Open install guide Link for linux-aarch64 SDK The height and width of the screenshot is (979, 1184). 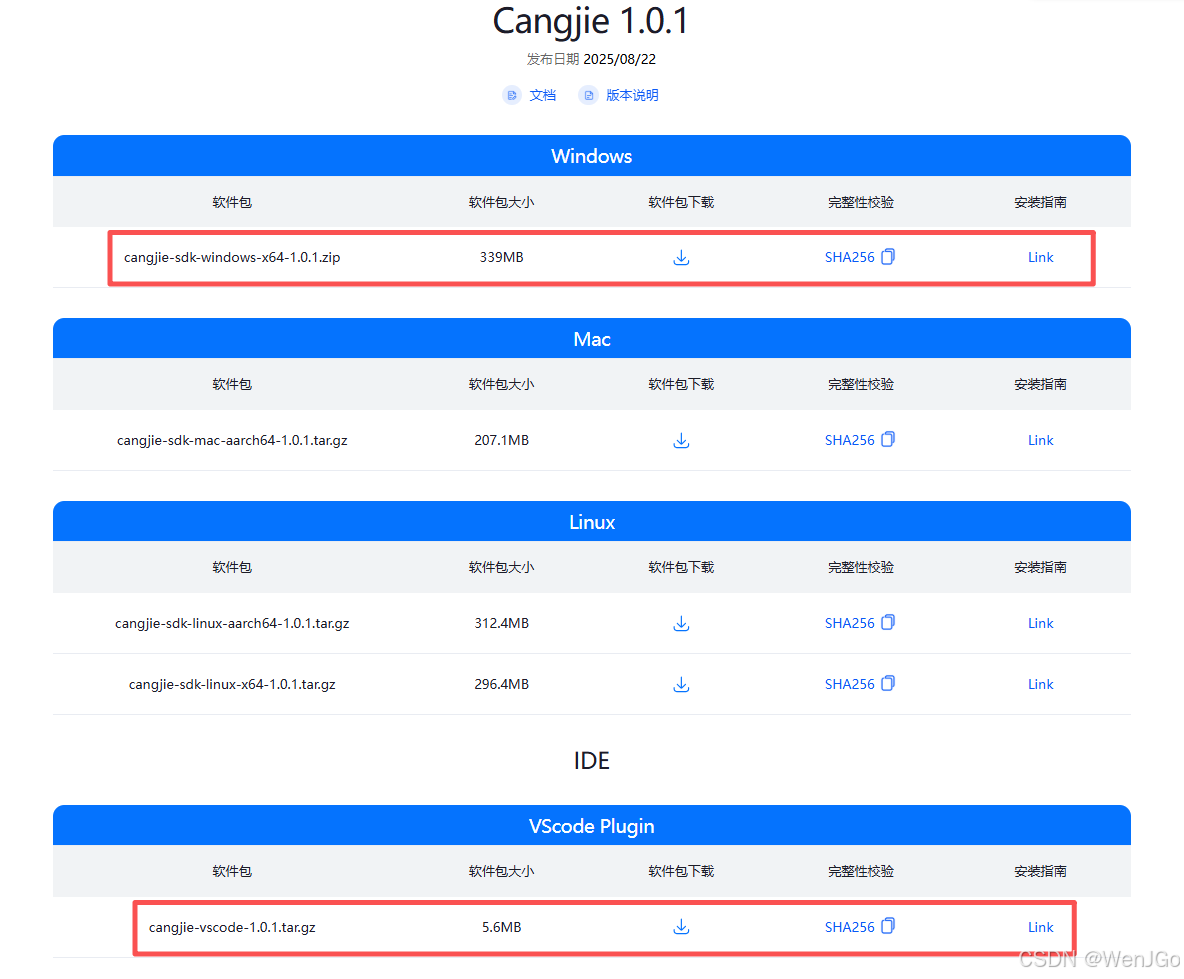coord(1041,623)
